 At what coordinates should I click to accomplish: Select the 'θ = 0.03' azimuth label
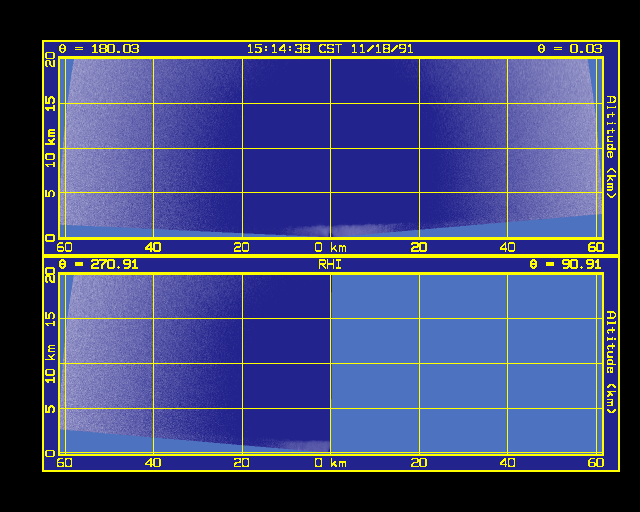(x=569, y=49)
